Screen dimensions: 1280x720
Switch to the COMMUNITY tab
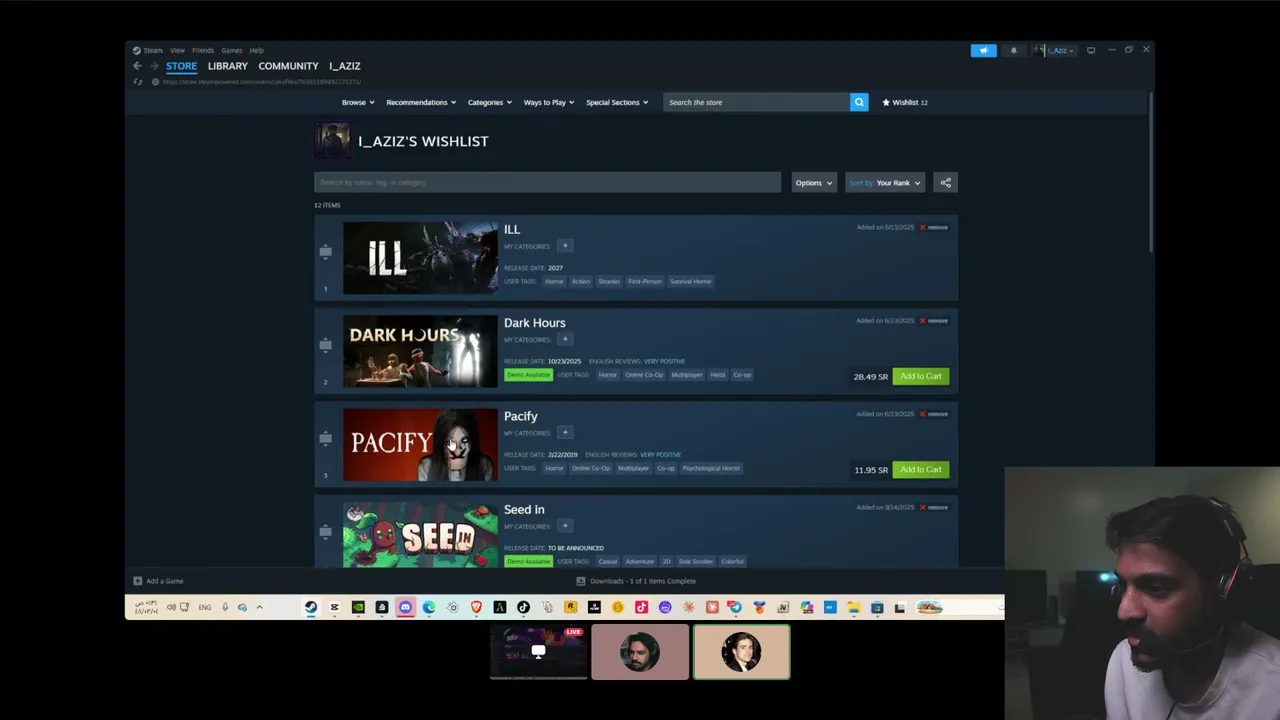288,66
